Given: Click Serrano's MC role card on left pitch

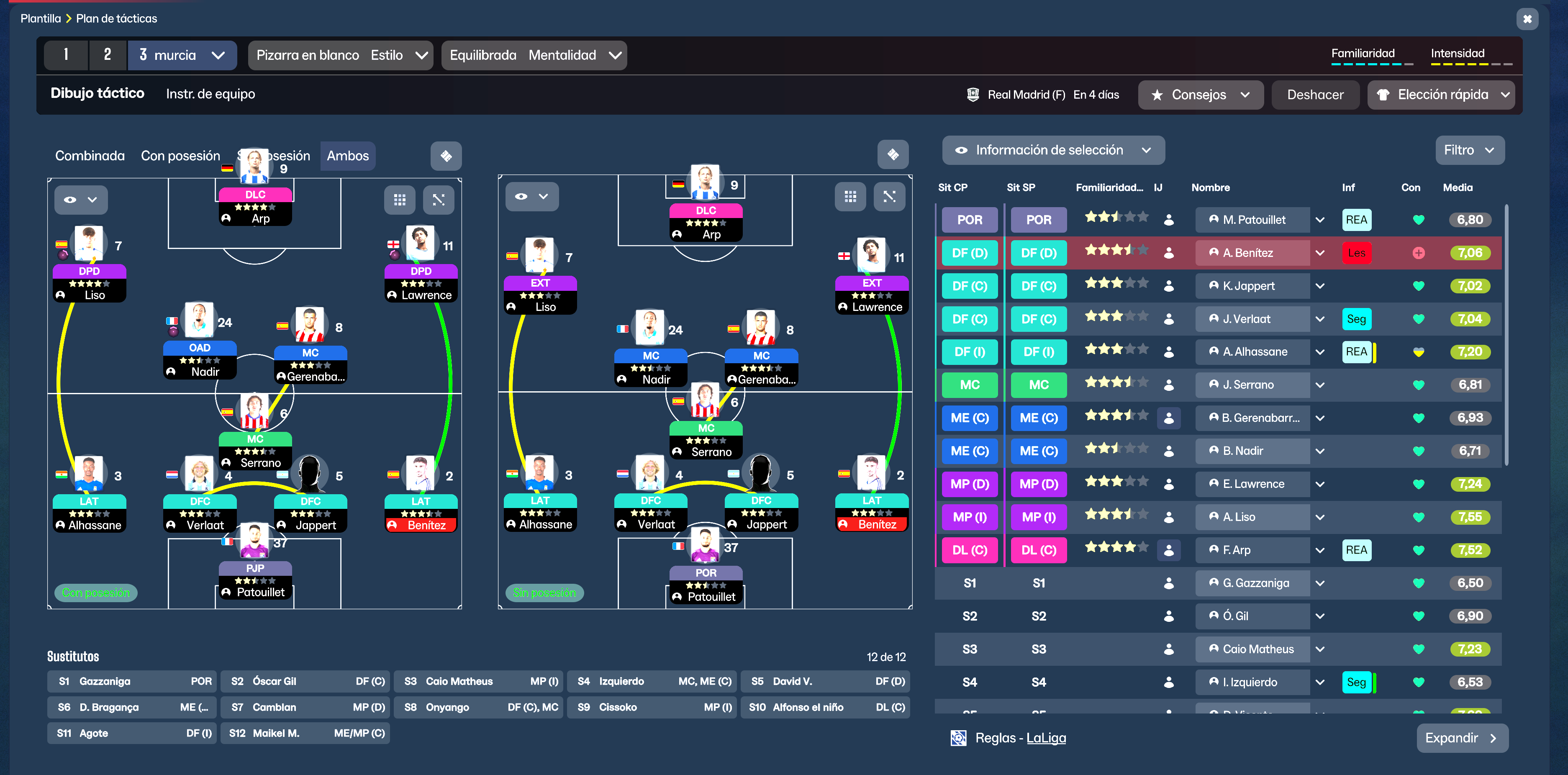Looking at the screenshot, I should pyautogui.click(x=255, y=451).
